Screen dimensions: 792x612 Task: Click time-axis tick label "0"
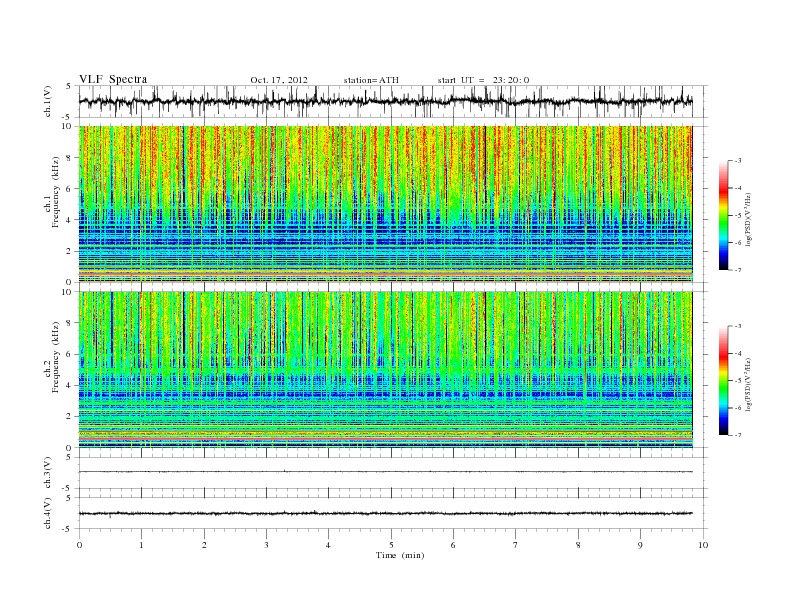(79, 545)
